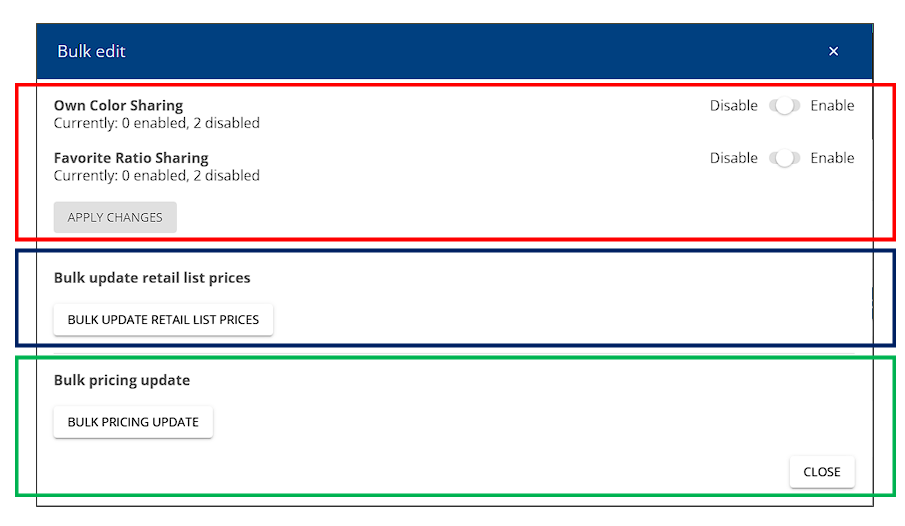This screenshot has height=526, width=905.
Task: Click the Own Color Sharing heading
Action: (118, 105)
